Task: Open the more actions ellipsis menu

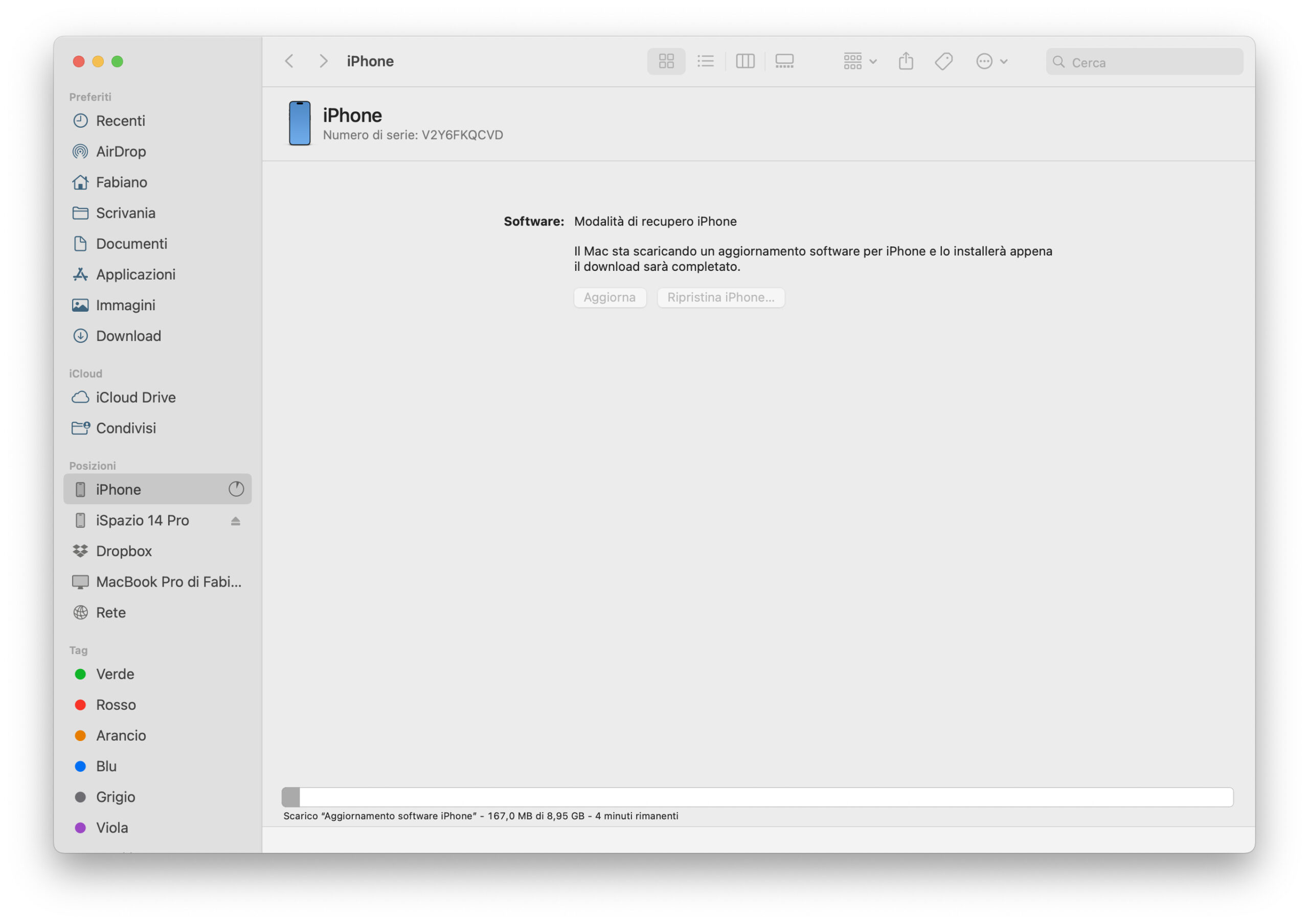Action: [992, 61]
